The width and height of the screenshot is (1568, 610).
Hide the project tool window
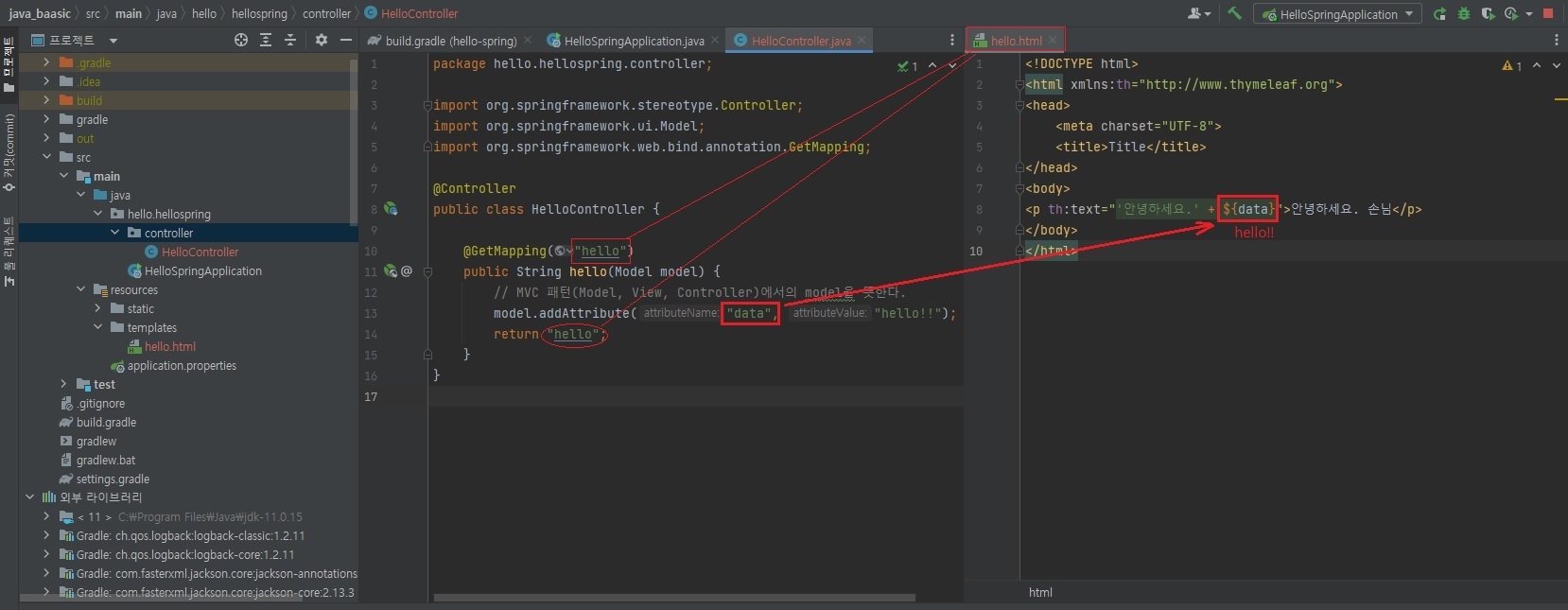346,40
